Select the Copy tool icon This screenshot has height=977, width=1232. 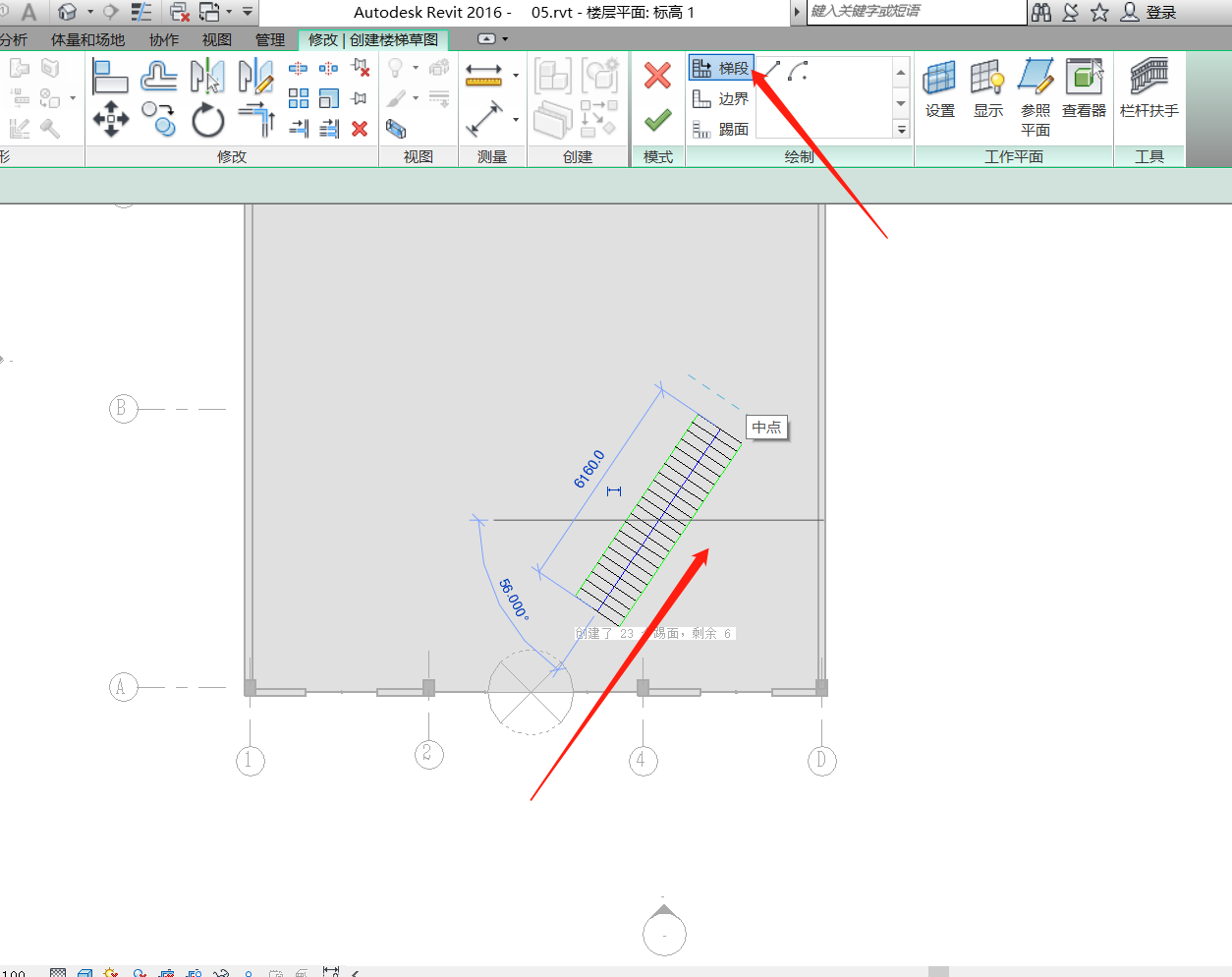pos(159,120)
